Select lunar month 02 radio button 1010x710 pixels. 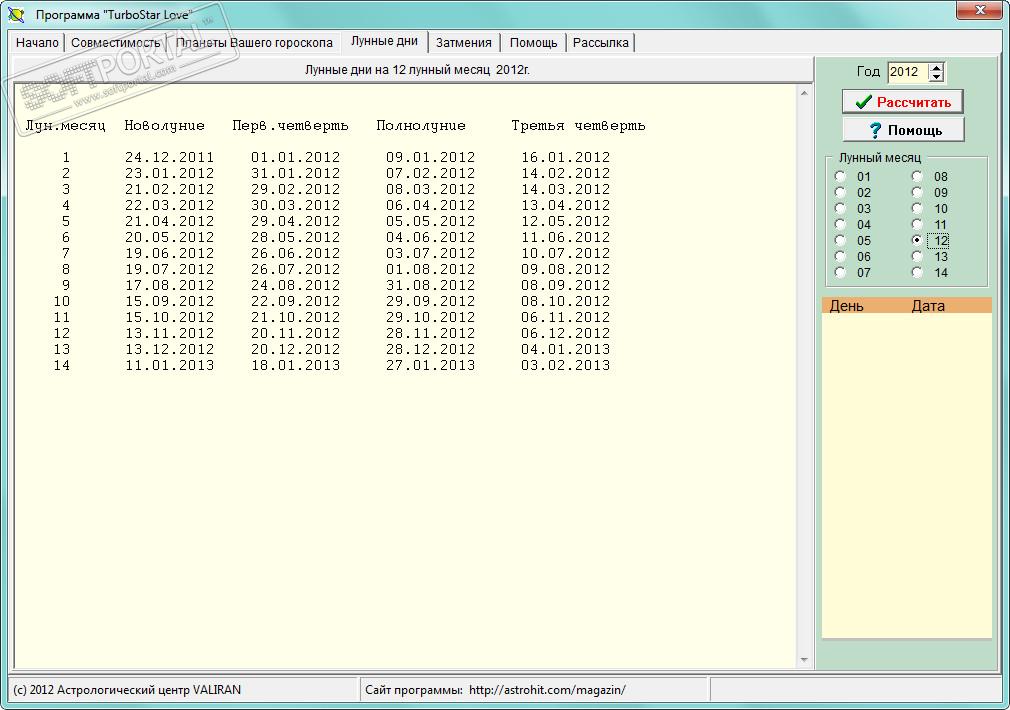(840, 192)
